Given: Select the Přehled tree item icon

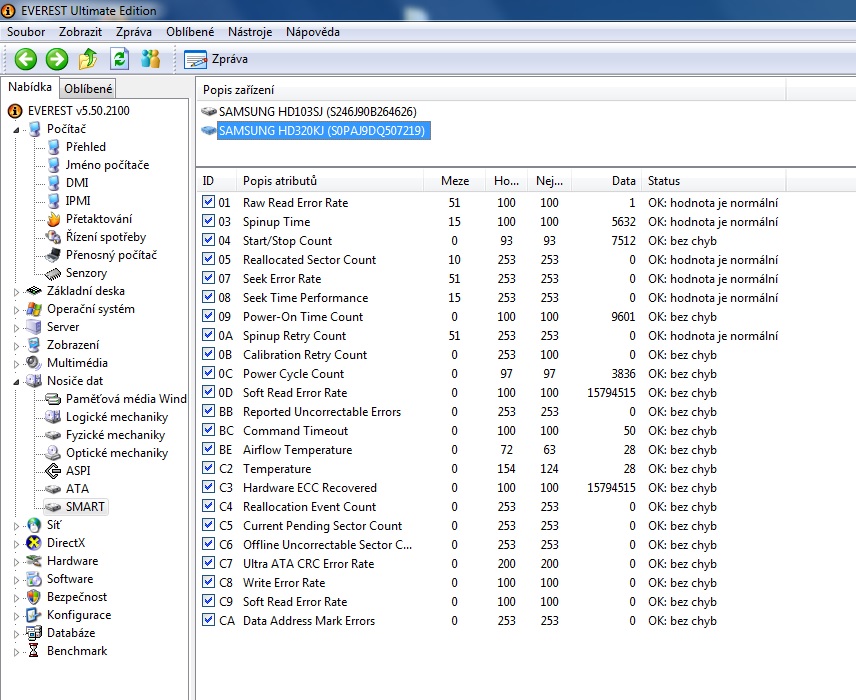Looking at the screenshot, I should click(54, 147).
